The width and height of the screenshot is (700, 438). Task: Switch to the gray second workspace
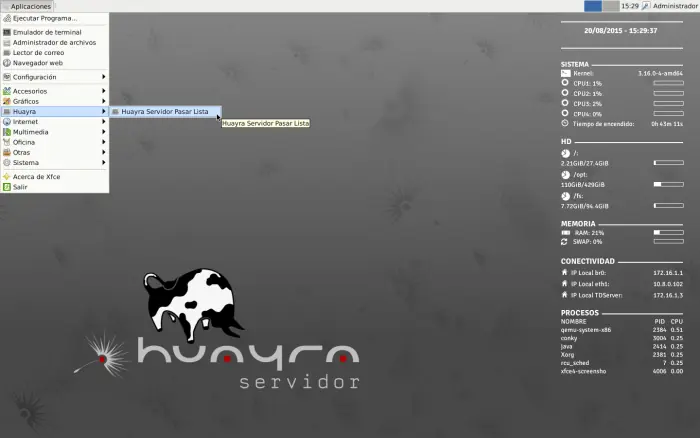[x=611, y=6]
